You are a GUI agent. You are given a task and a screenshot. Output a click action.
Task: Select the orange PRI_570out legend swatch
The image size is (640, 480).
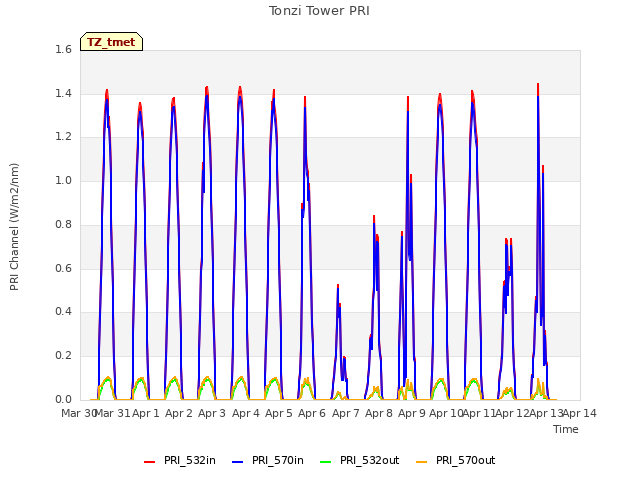pos(422,461)
